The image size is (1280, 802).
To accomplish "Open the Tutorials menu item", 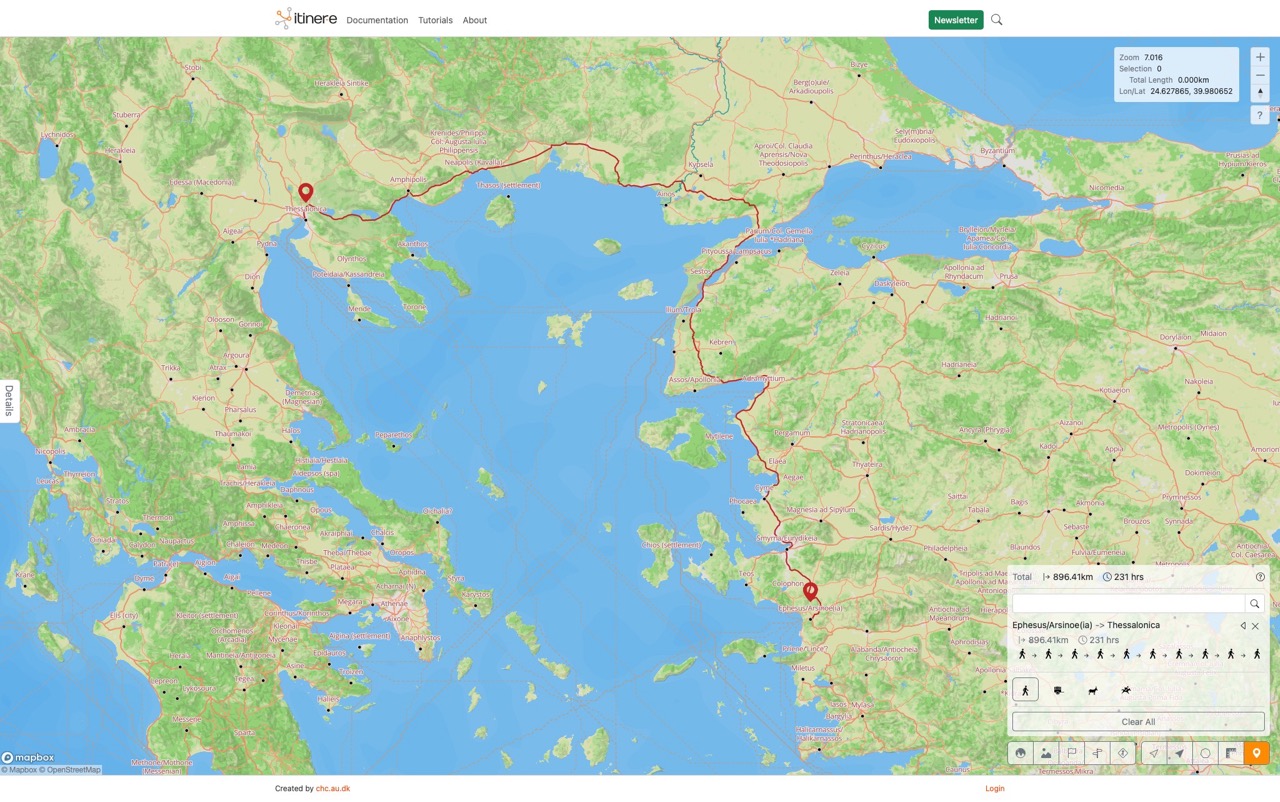I will coord(435,20).
